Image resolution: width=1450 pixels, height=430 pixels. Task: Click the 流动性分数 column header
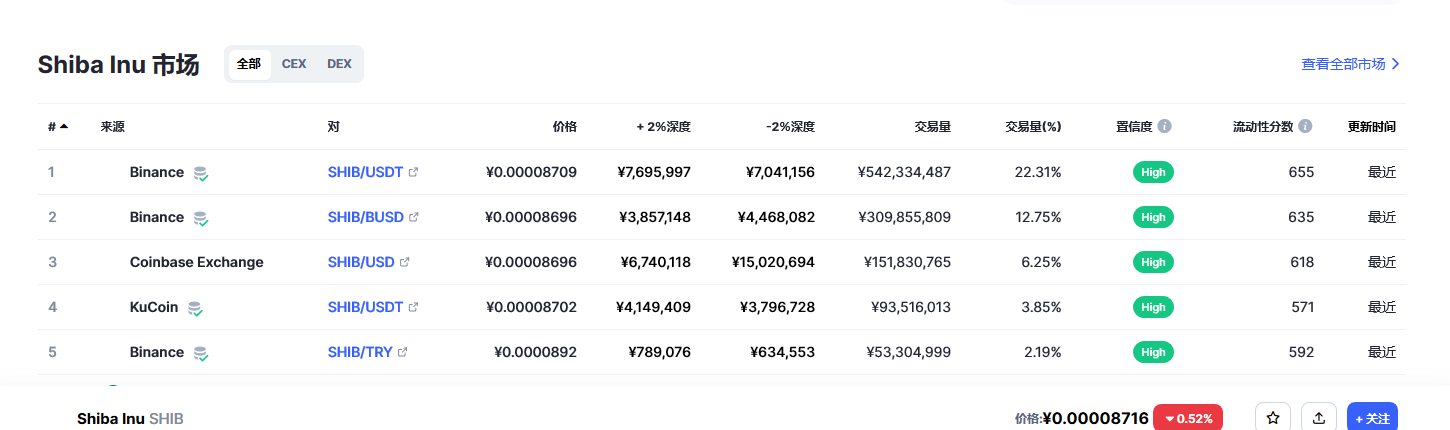tap(1263, 127)
